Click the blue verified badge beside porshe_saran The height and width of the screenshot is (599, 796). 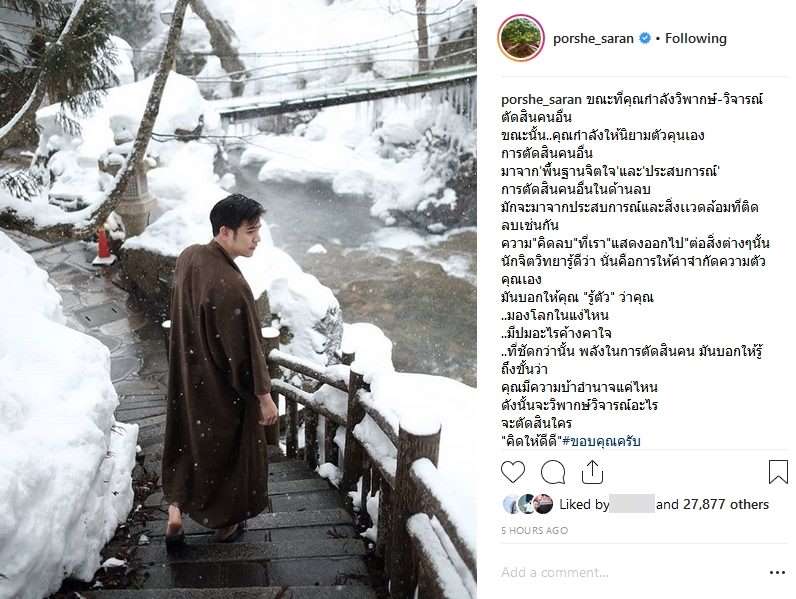(645, 38)
